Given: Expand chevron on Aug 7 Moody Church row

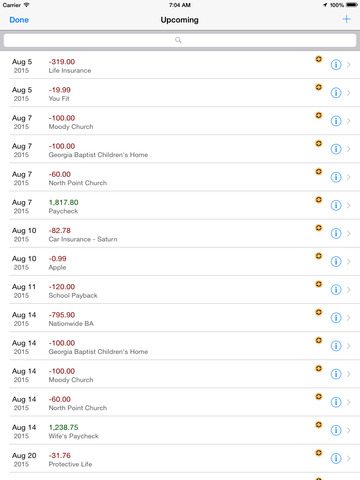Looking at the screenshot, I should tap(349, 121).
